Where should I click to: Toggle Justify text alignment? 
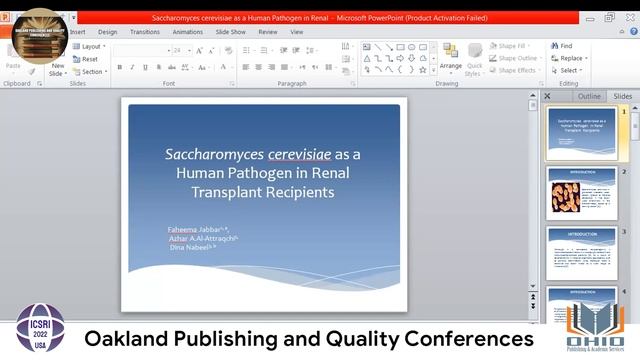click(284, 67)
